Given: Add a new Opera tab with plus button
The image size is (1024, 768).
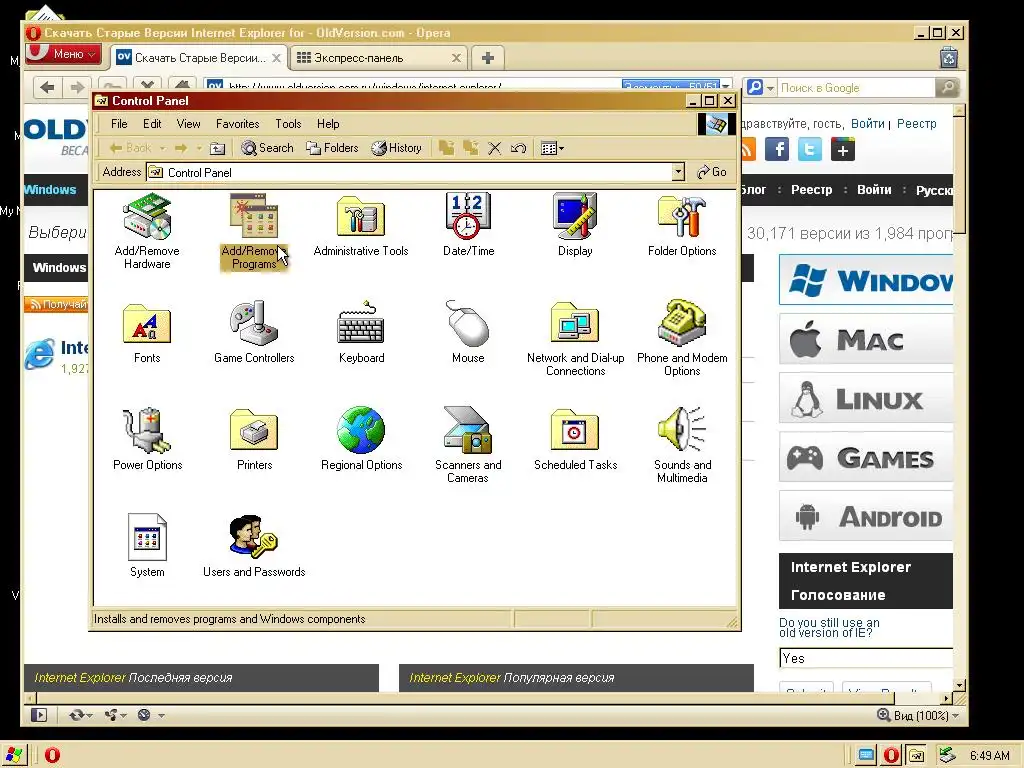Looking at the screenshot, I should point(487,58).
